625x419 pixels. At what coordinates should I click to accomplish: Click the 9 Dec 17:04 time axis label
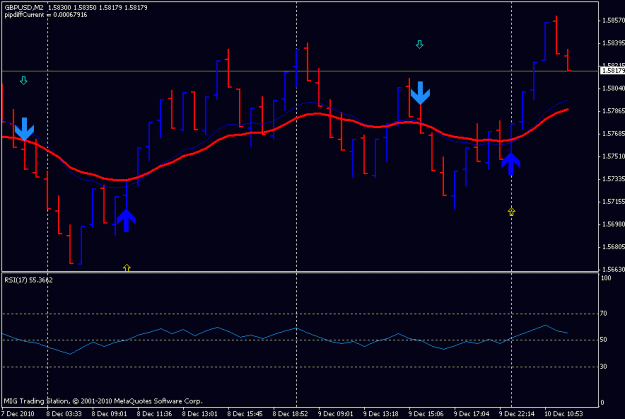tap(471, 414)
